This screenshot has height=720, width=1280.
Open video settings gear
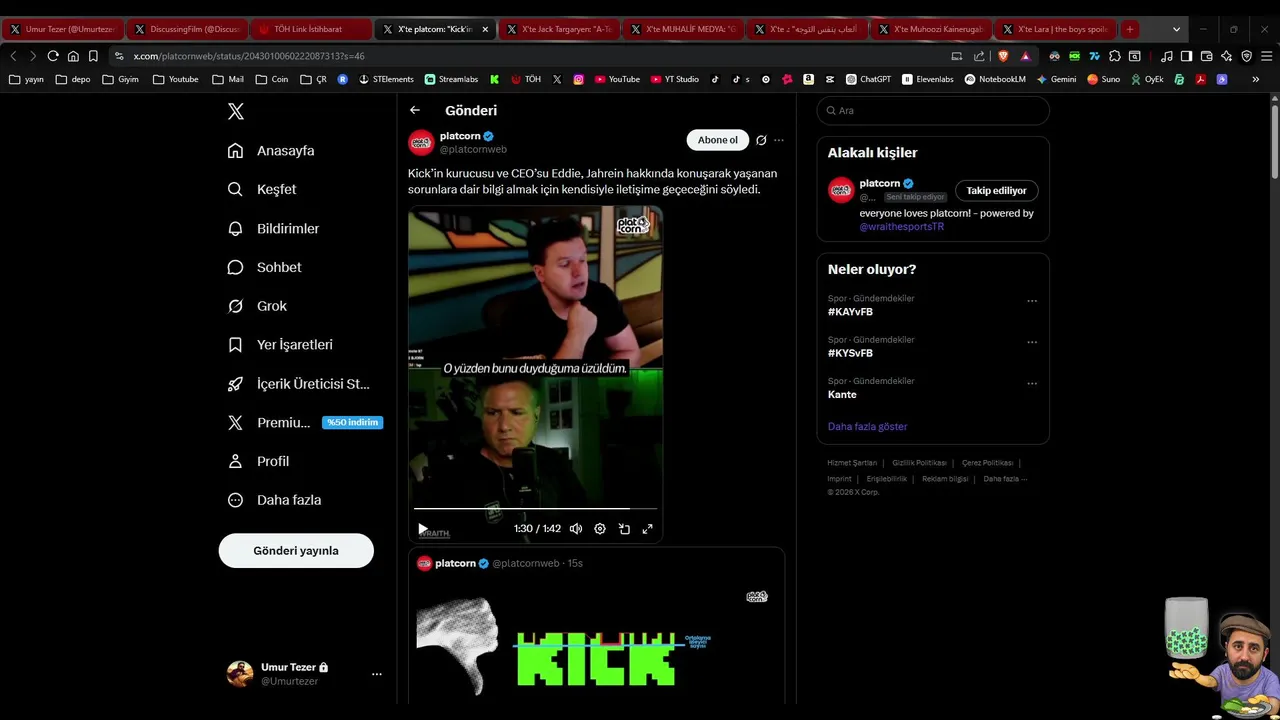(x=600, y=529)
